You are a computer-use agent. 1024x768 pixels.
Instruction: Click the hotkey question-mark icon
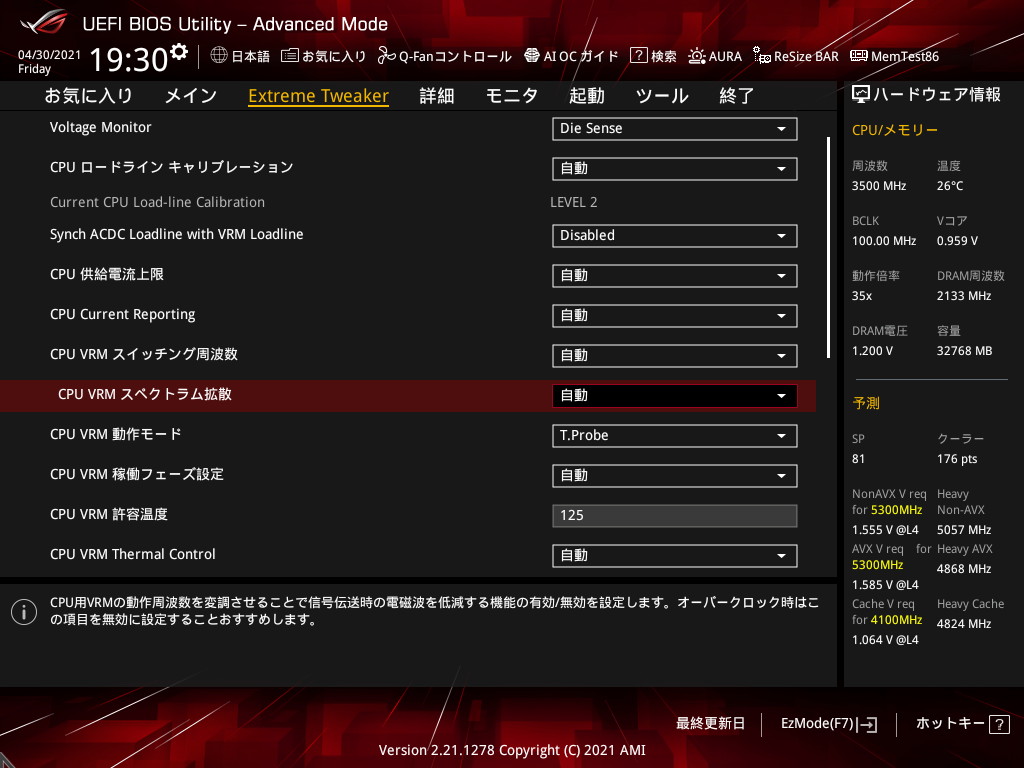tap(999, 724)
